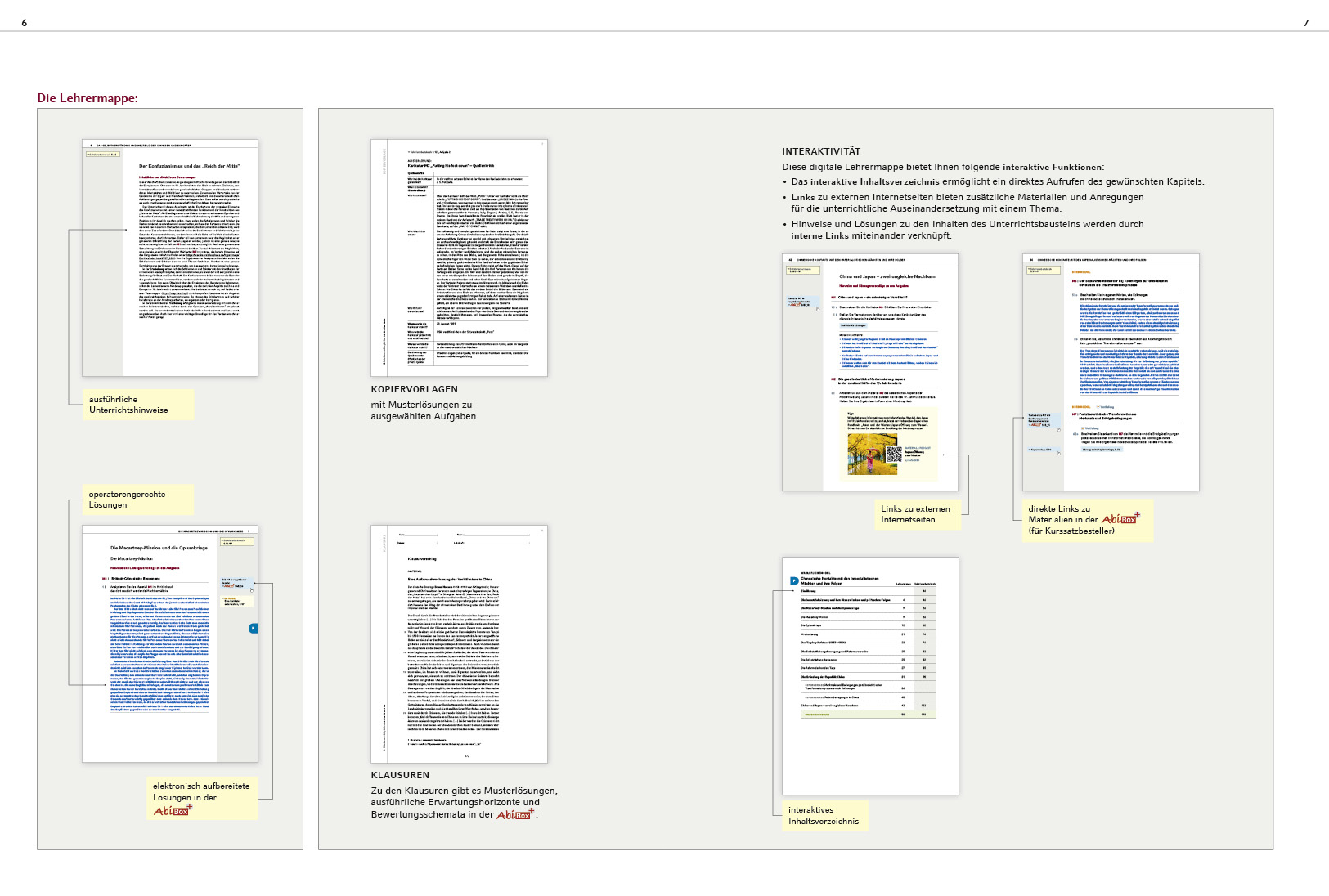The height and width of the screenshot is (896, 1329).
Task: Click the 'INTERAKTIVITÄT' section heading
Action: click(x=821, y=151)
